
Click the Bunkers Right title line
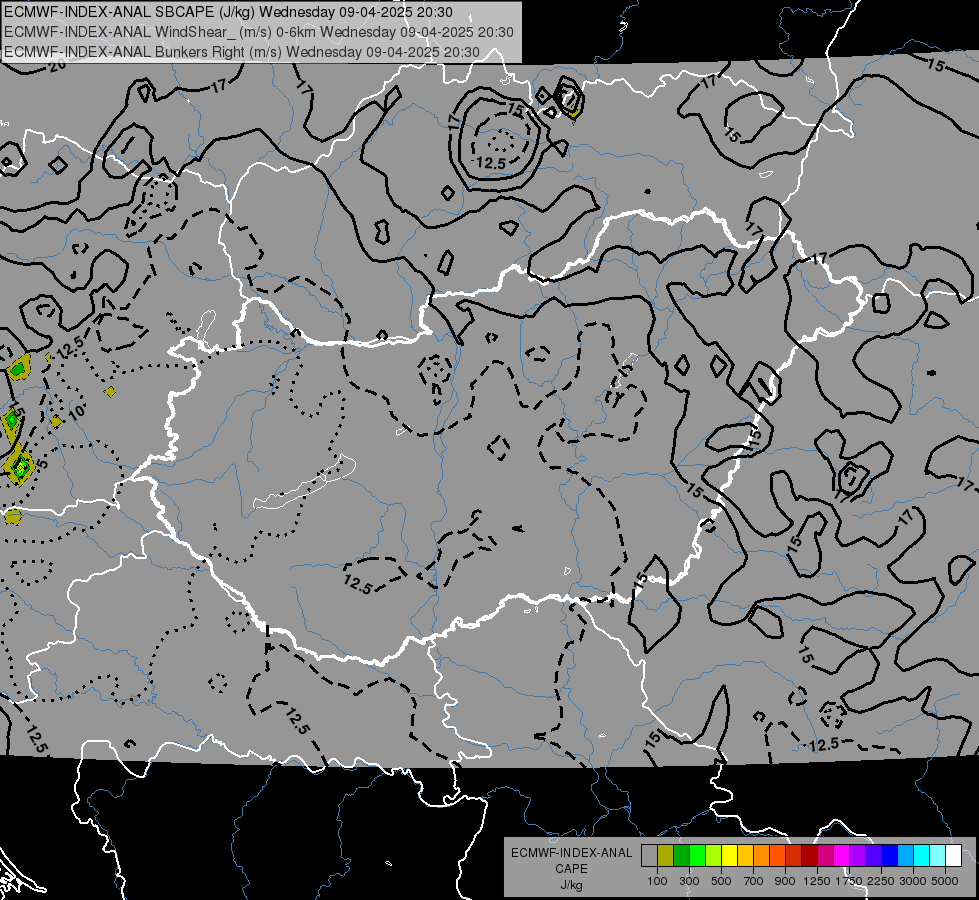point(242,52)
